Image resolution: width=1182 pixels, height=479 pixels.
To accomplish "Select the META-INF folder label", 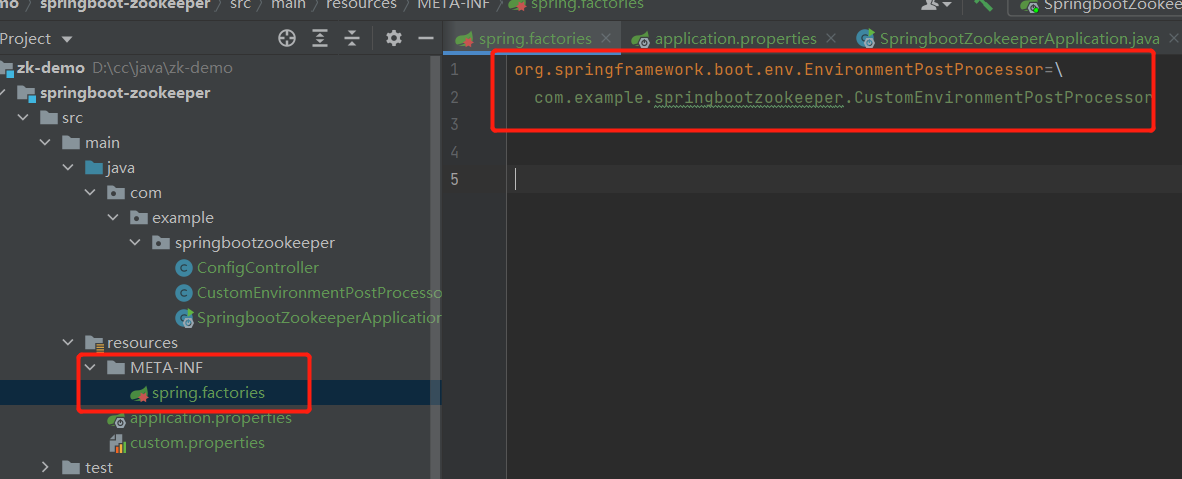I will click(167, 367).
